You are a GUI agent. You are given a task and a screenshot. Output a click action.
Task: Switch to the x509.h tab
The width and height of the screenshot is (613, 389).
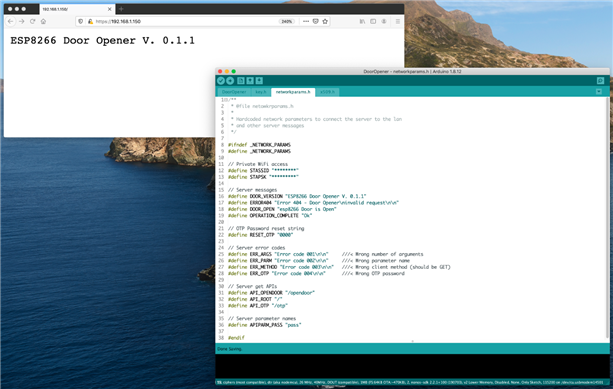tap(327, 92)
